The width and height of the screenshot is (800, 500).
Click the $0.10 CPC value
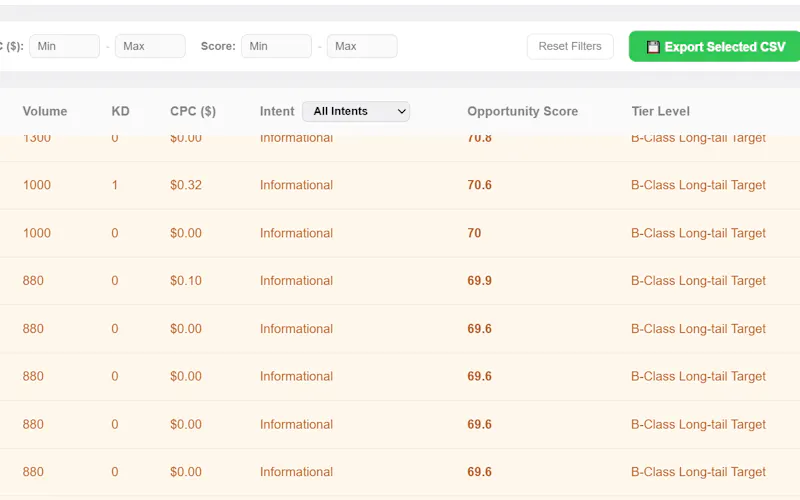[186, 281]
